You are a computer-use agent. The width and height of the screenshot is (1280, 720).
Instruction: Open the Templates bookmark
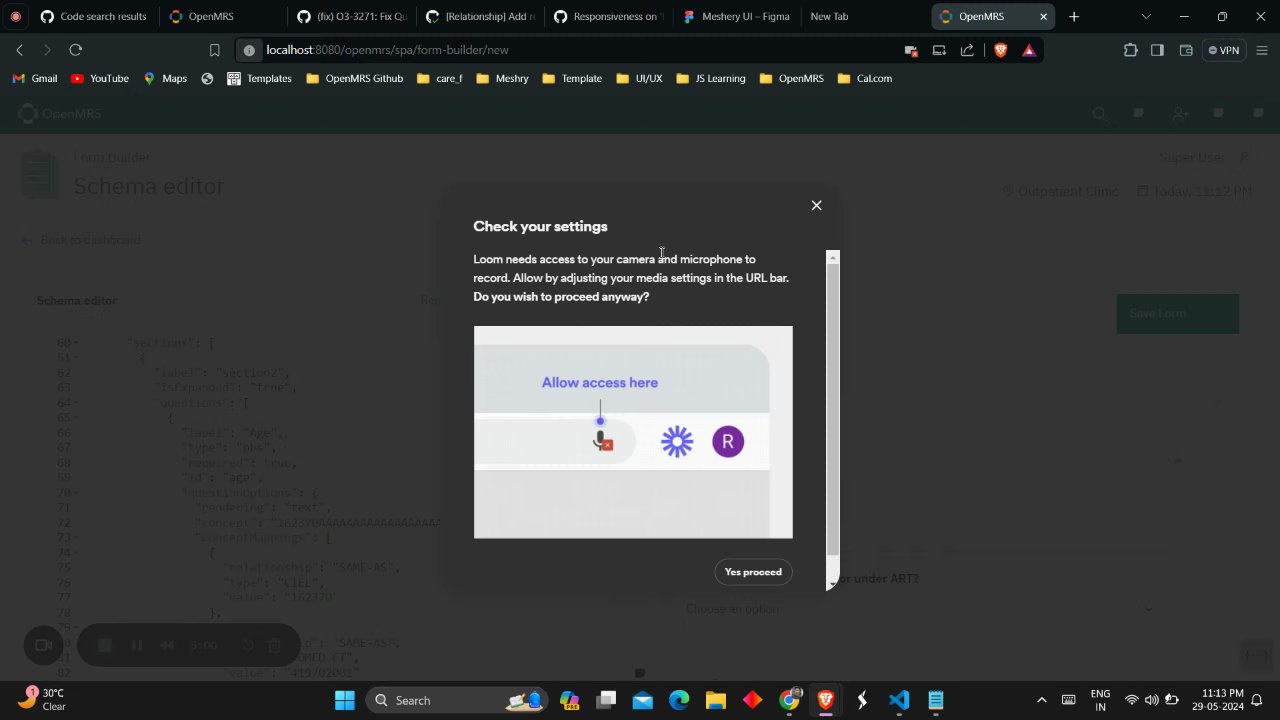click(x=260, y=78)
